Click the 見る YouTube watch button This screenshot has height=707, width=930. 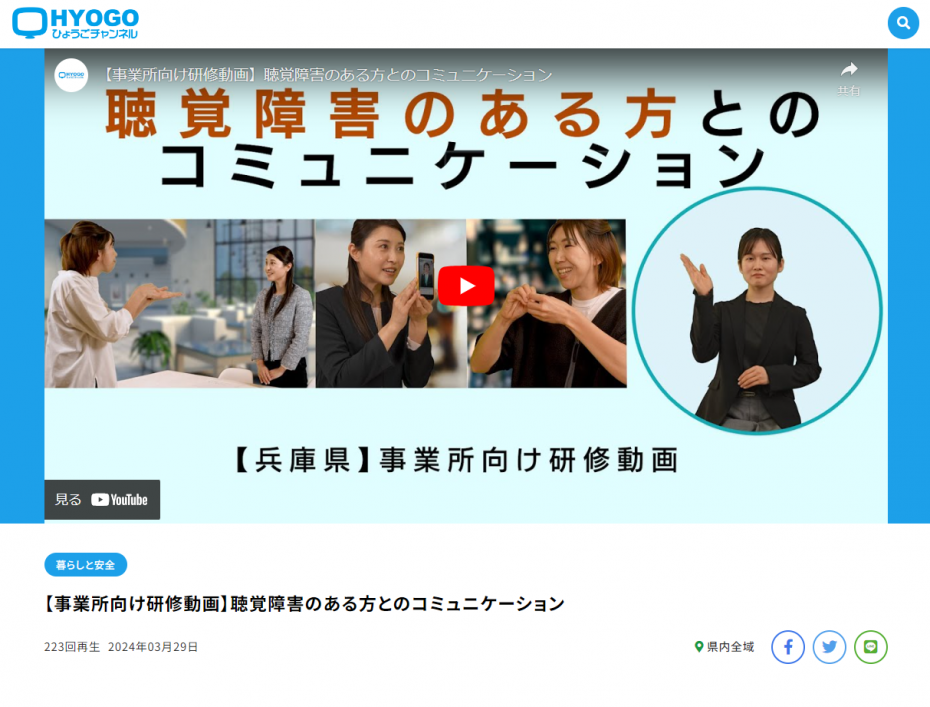(102, 499)
